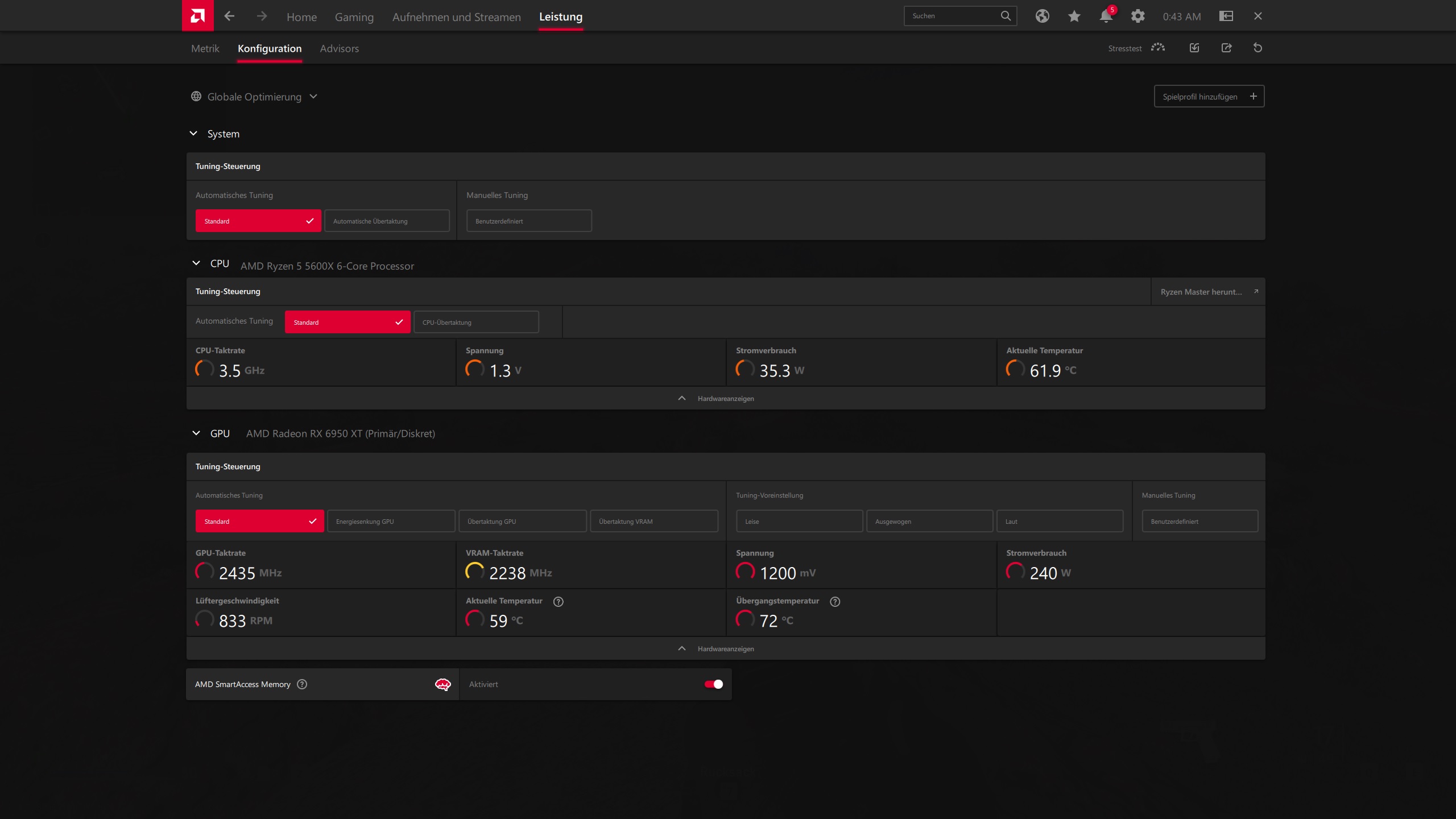Switch to the Metrik sub-tab

coord(205,48)
